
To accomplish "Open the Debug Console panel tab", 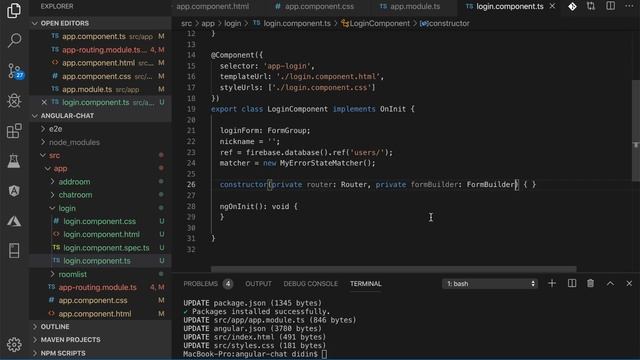I will click(x=311, y=284).
